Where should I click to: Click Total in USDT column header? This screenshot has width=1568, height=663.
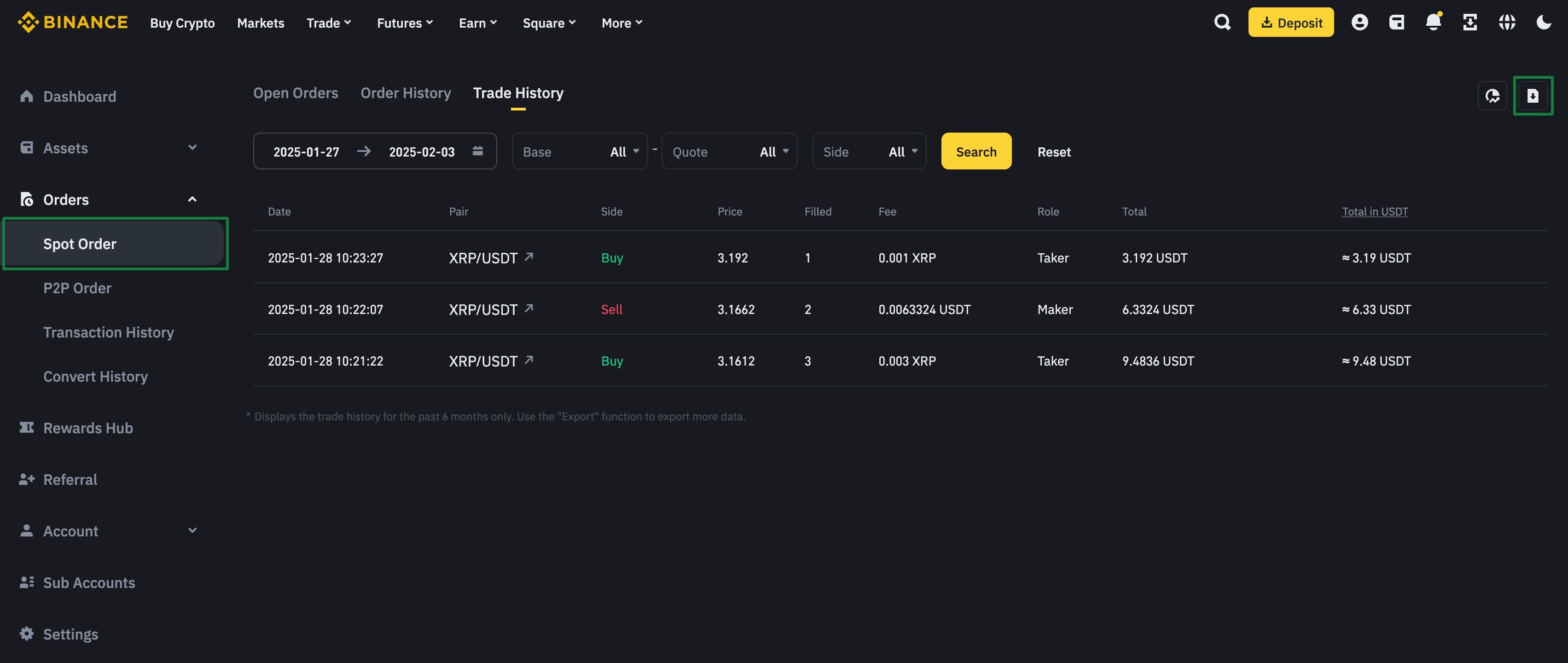tap(1375, 211)
